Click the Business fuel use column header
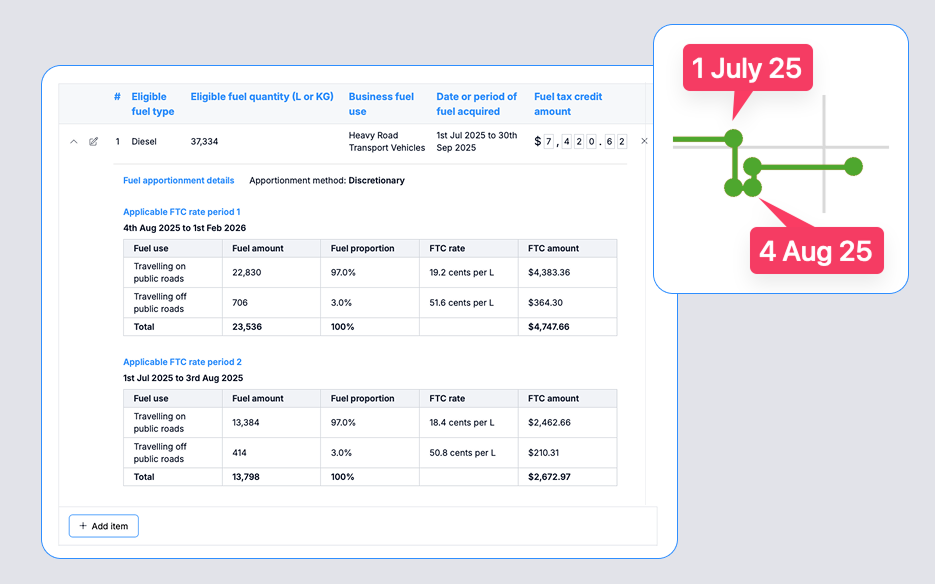This screenshot has width=935, height=584. pyautogui.click(x=381, y=104)
